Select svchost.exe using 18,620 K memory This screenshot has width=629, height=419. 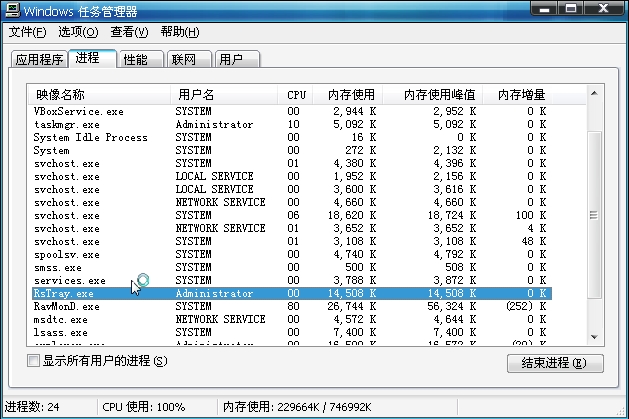pos(292,215)
